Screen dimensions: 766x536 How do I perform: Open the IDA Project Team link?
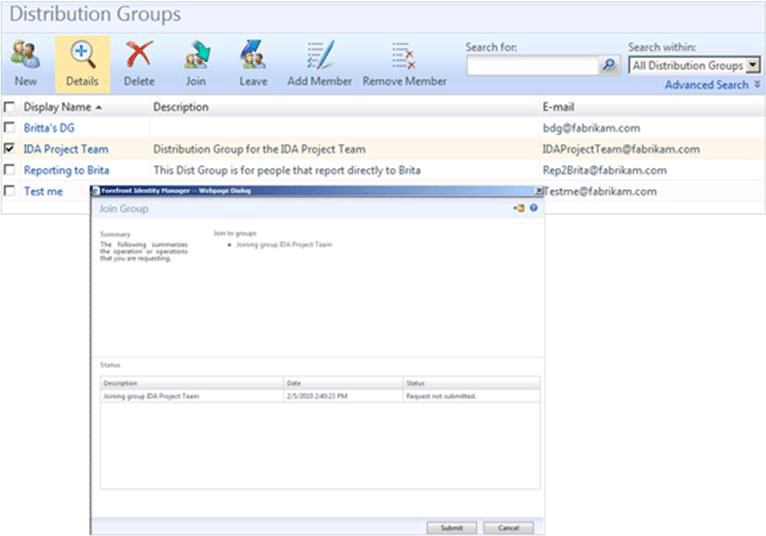[66, 149]
